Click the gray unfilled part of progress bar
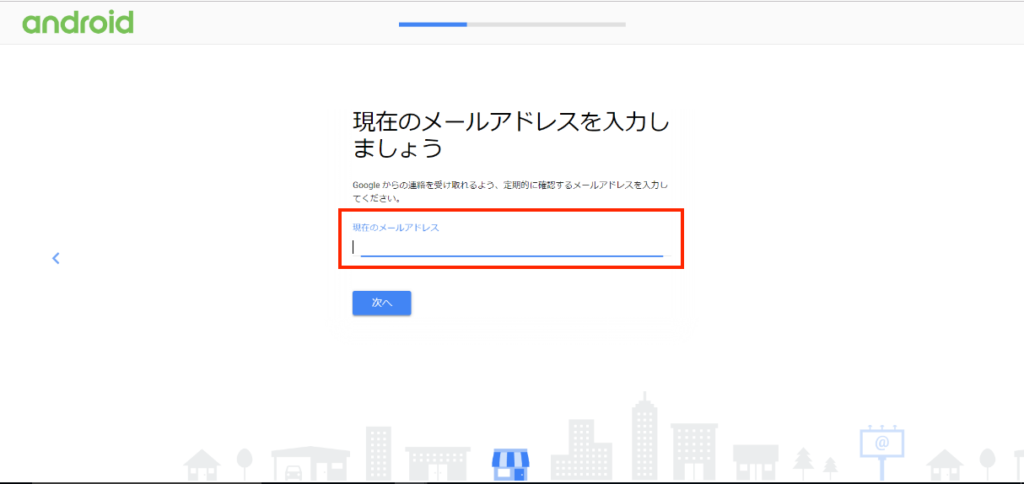The image size is (1024, 484). (546, 24)
